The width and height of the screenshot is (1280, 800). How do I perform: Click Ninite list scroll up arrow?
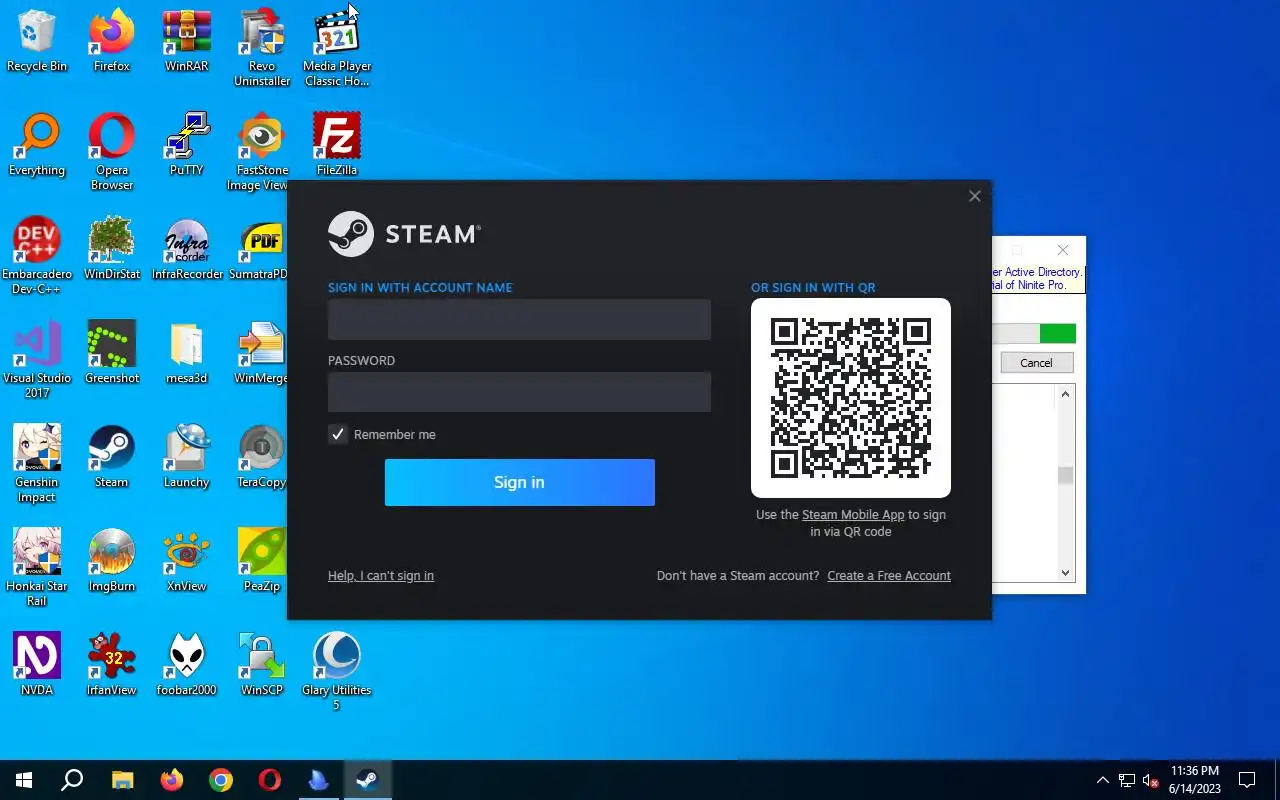click(x=1065, y=394)
